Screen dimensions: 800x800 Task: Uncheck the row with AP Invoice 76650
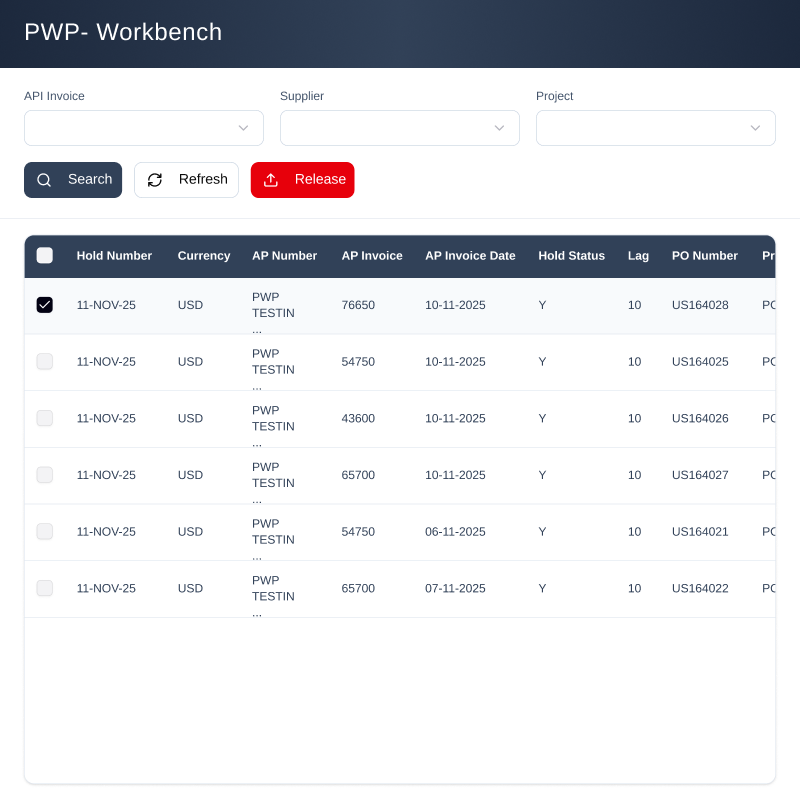(45, 305)
